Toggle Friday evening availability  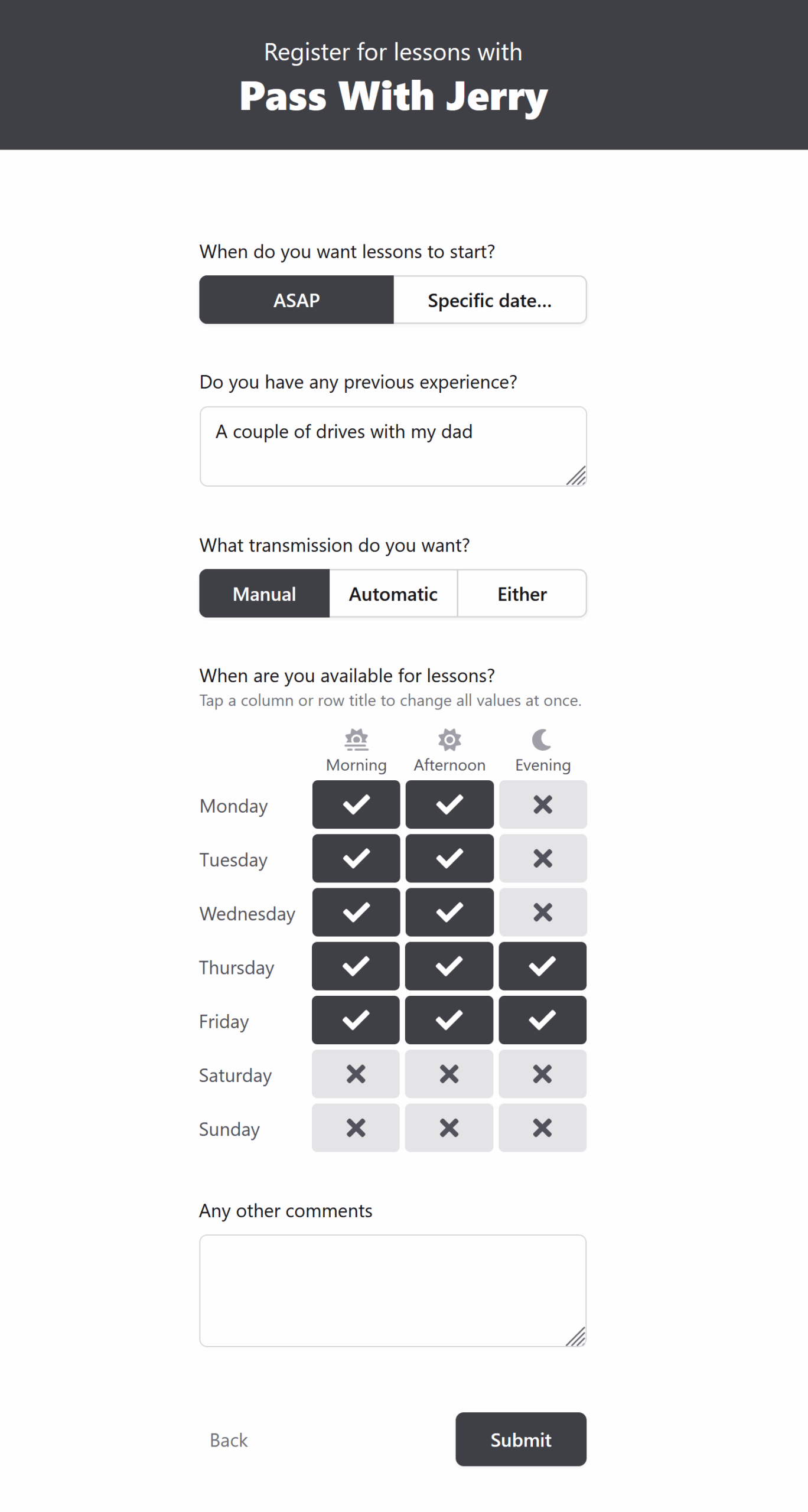pyautogui.click(x=542, y=1020)
